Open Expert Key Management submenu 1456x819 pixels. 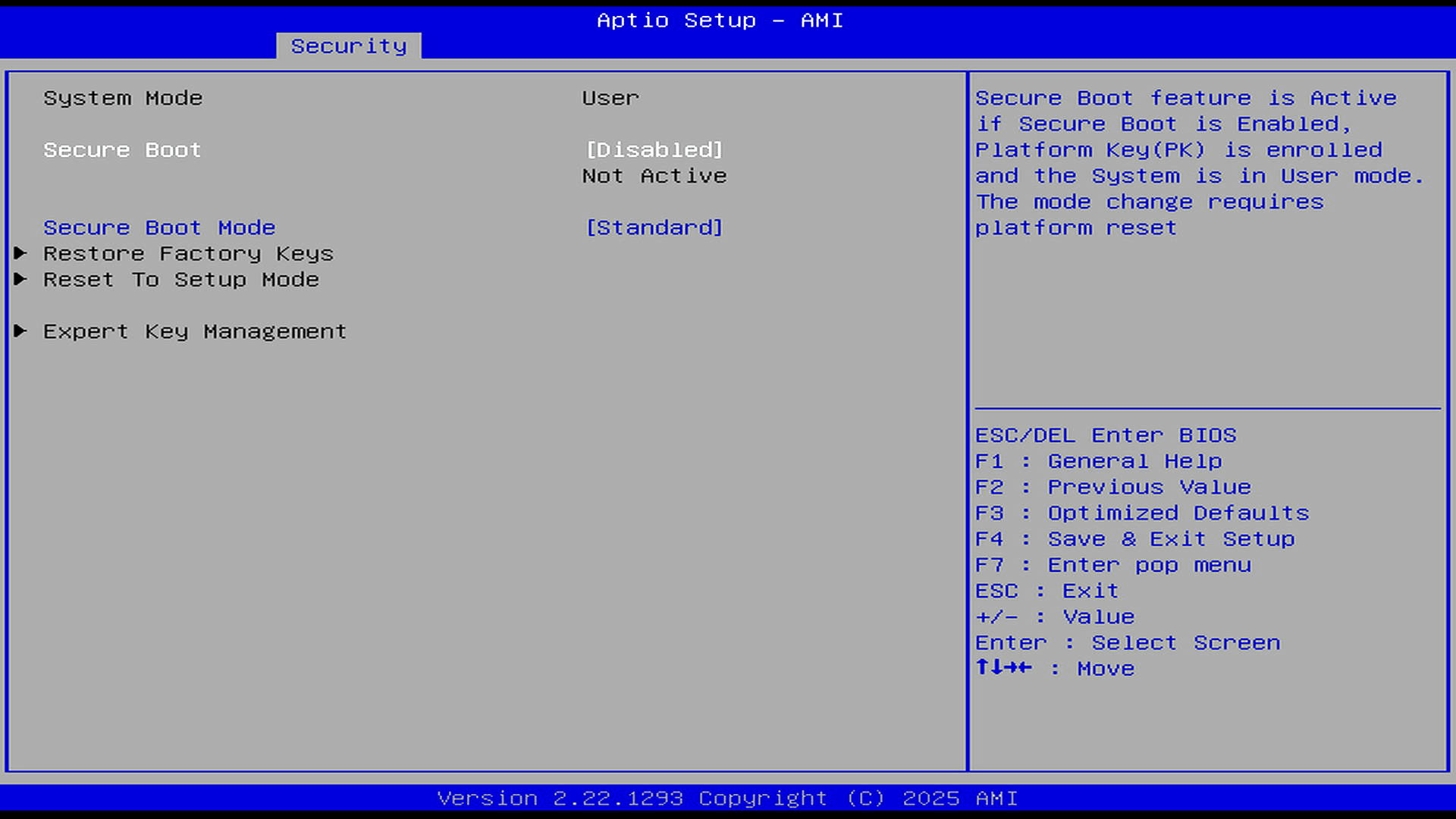pos(195,331)
